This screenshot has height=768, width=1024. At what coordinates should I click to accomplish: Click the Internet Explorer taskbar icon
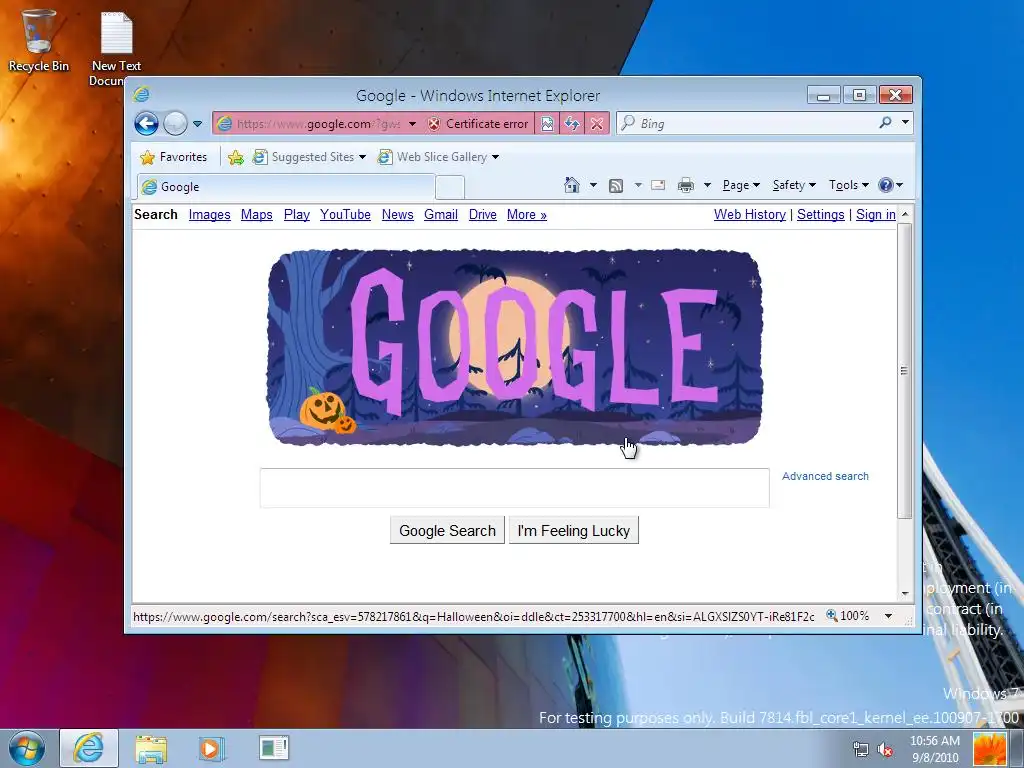click(89, 748)
